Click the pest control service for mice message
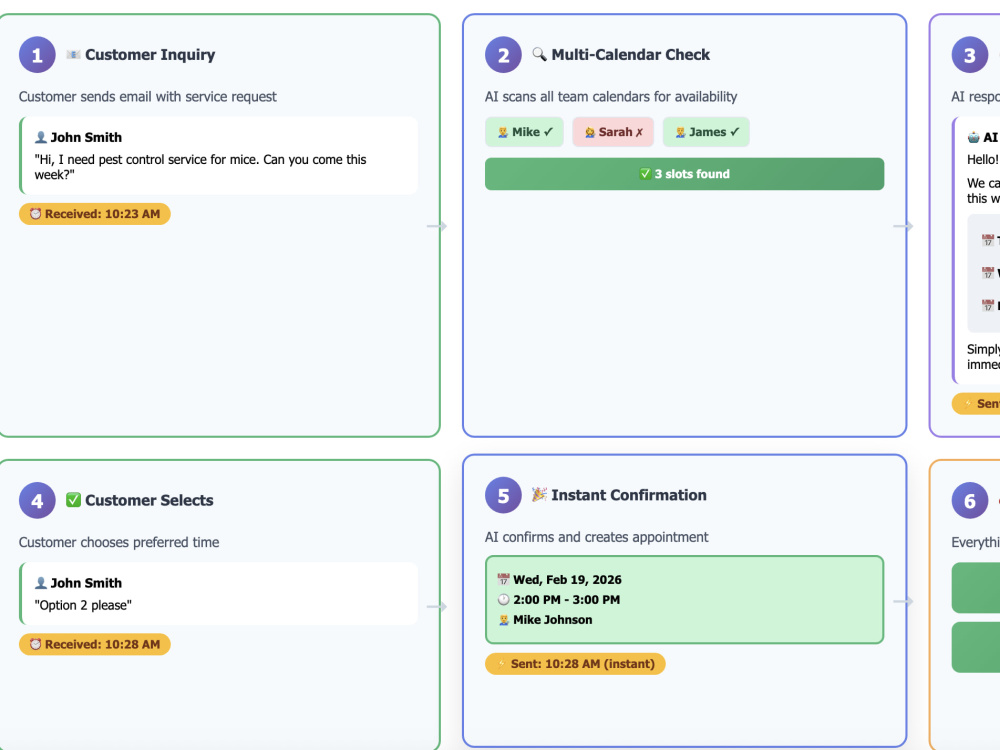 point(200,167)
